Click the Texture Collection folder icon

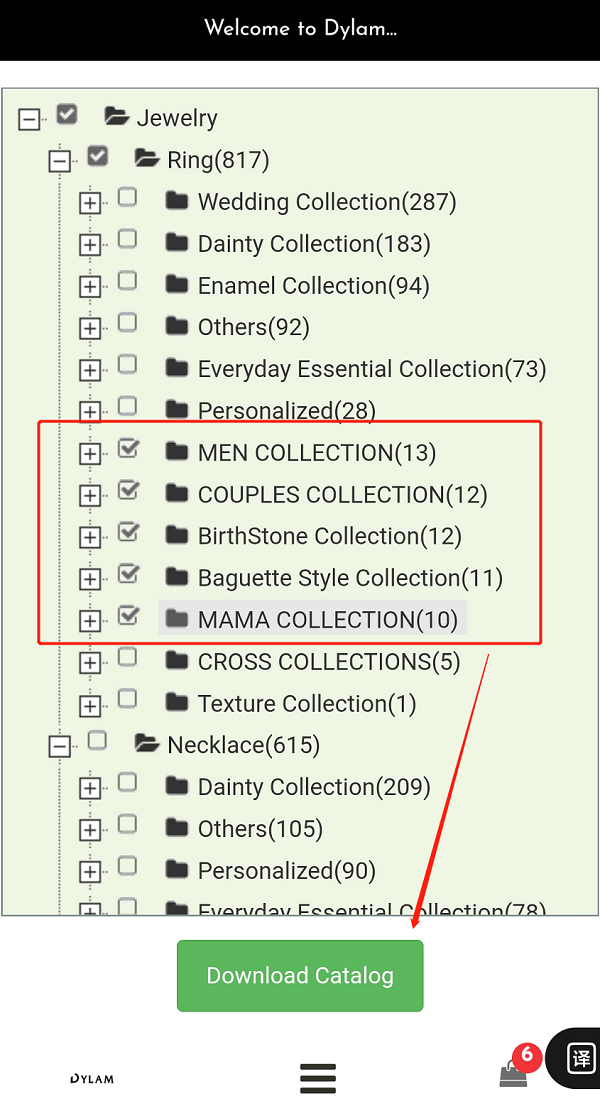(177, 703)
